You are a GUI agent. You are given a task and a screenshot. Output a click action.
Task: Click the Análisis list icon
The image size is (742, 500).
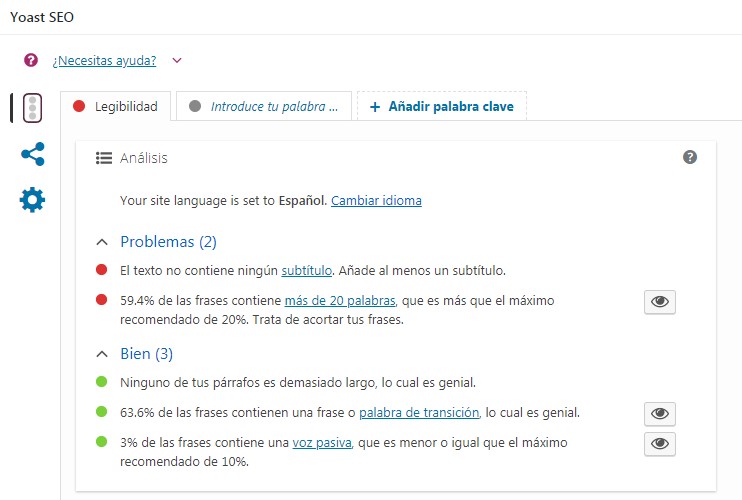click(x=104, y=158)
